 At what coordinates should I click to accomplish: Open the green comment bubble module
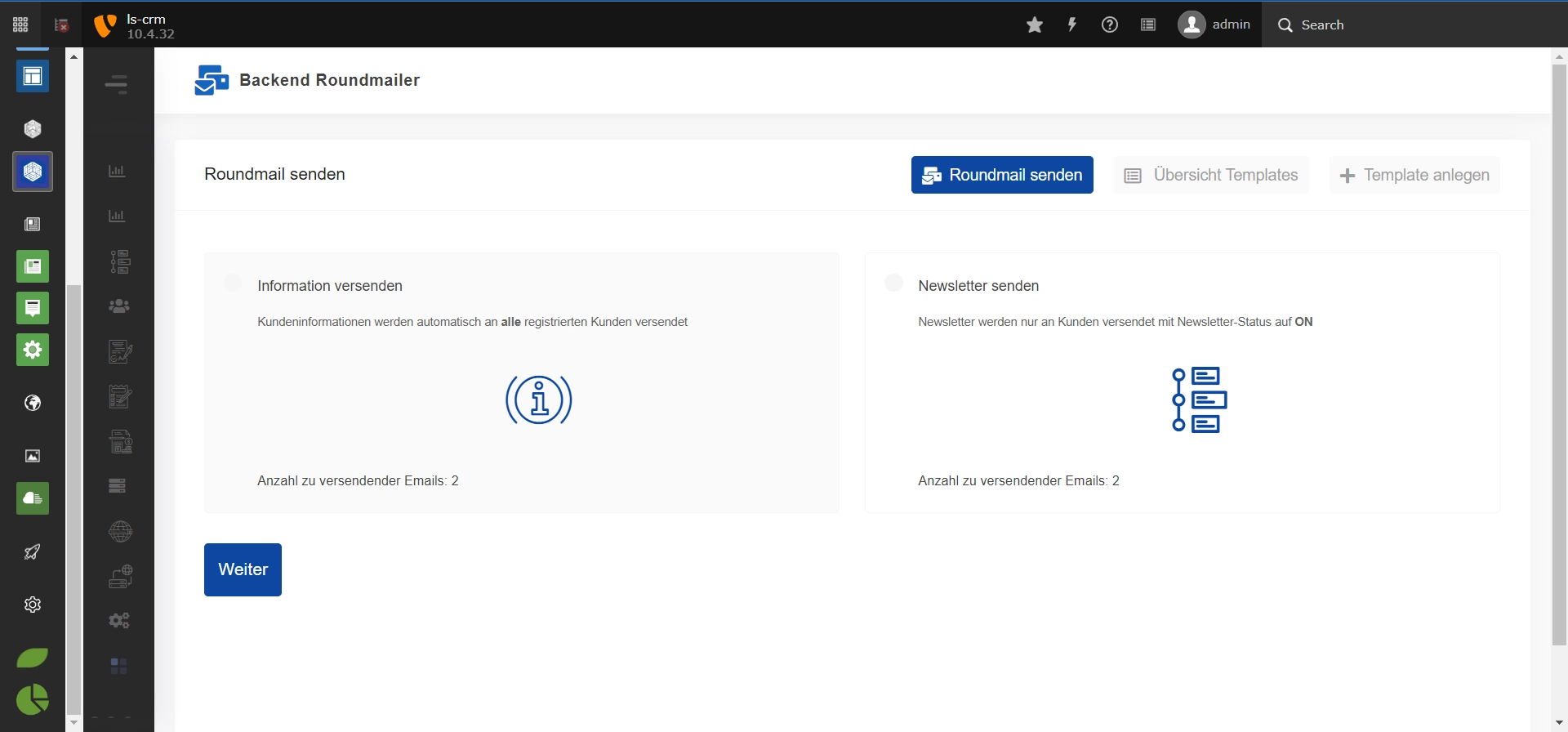click(x=33, y=308)
